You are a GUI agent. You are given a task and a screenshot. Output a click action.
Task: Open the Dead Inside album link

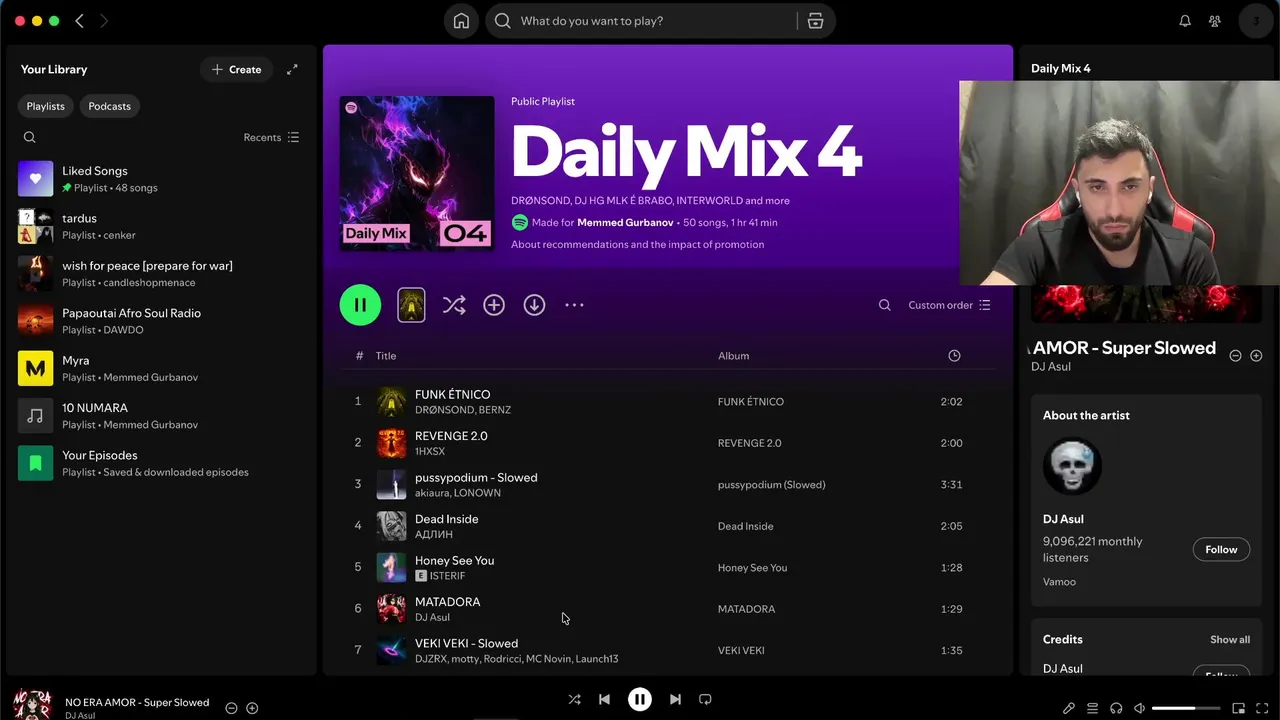745,526
